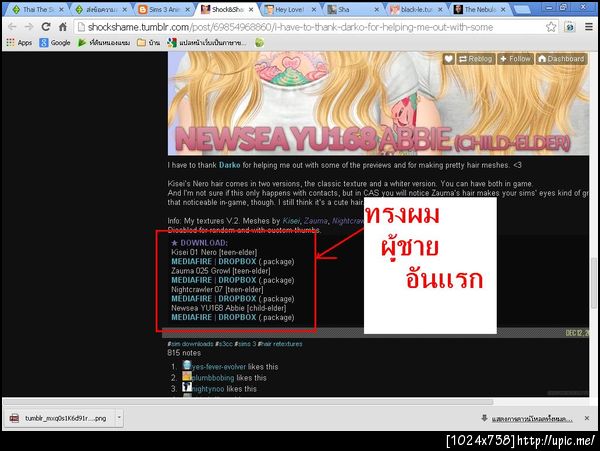Bookmark this page with the star icon
The height and width of the screenshot is (451, 600).
pos(551,27)
